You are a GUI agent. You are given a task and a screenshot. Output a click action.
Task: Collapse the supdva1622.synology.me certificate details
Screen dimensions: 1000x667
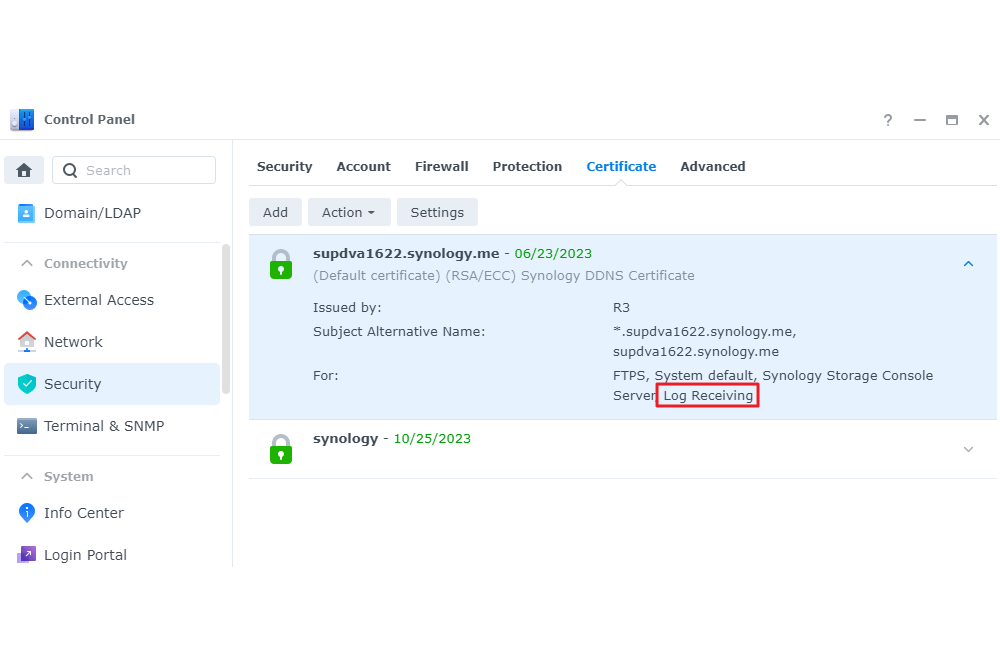tap(968, 264)
